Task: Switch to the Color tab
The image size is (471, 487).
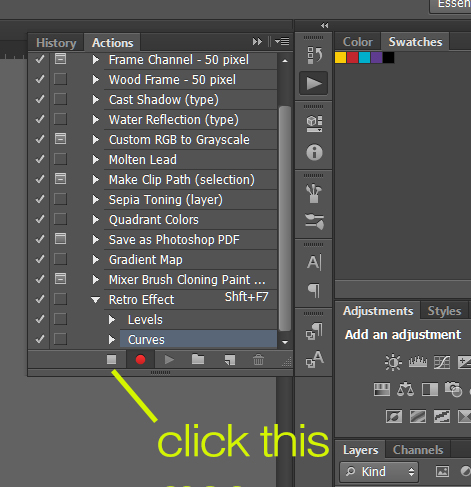Action: tap(357, 42)
